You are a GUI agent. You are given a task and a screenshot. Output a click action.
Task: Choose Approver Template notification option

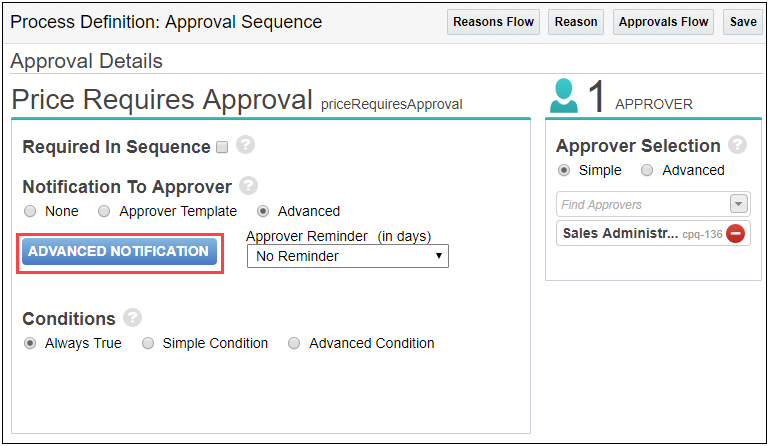pos(104,211)
